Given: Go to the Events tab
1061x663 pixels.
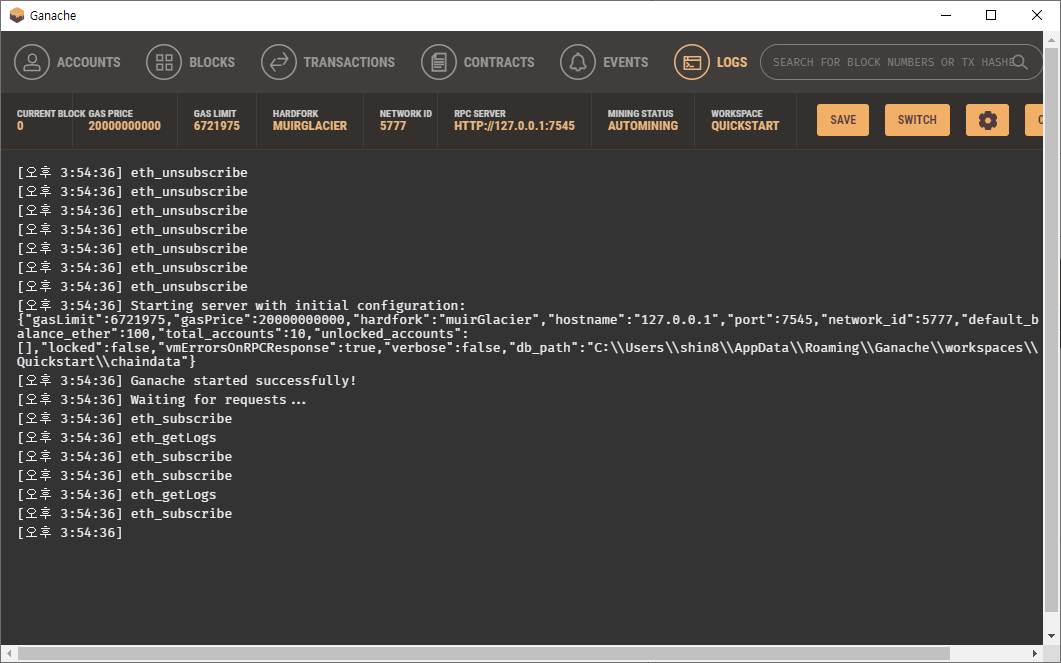Looking at the screenshot, I should coord(604,62).
